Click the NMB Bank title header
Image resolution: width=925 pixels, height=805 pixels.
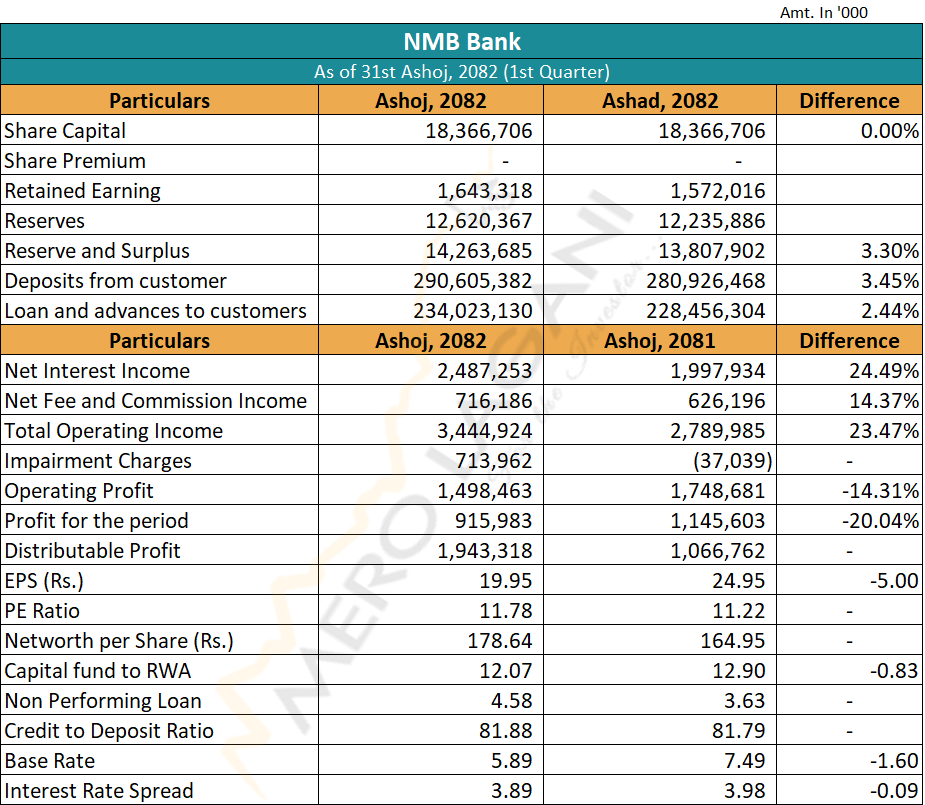(x=461, y=42)
